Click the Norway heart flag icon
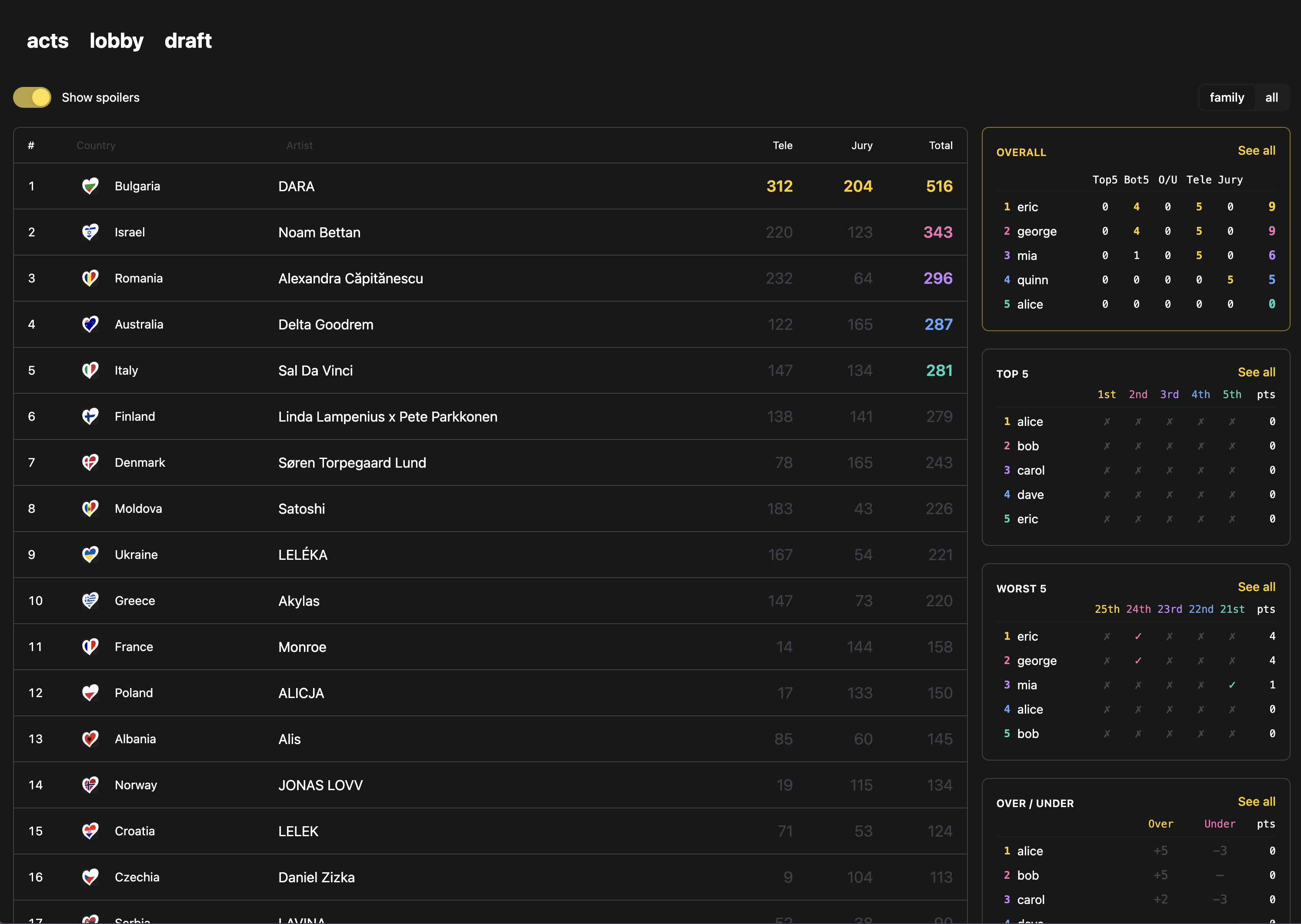This screenshot has width=1301, height=924. [x=90, y=785]
